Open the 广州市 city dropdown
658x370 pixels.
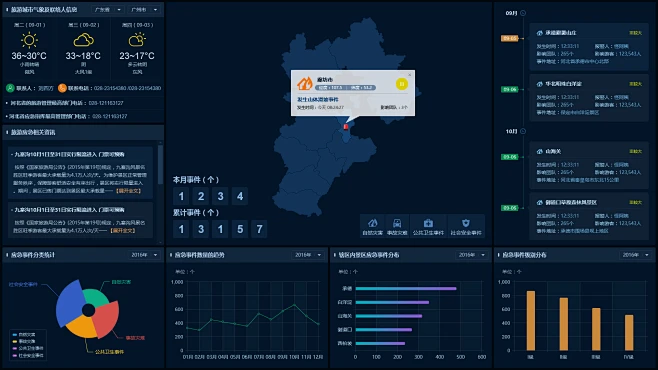coord(144,9)
